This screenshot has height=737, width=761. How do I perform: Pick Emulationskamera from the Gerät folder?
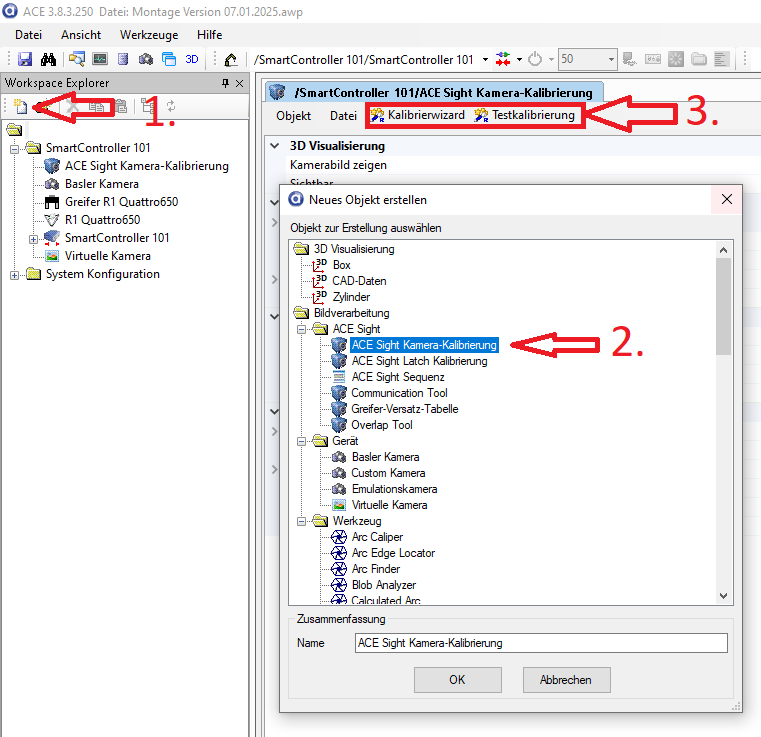click(394, 489)
